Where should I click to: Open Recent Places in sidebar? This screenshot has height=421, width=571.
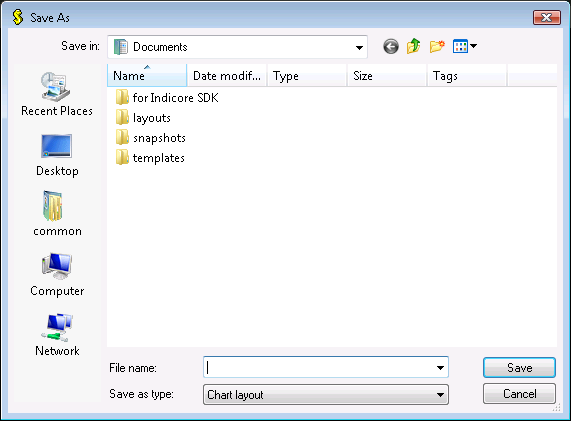(x=57, y=94)
